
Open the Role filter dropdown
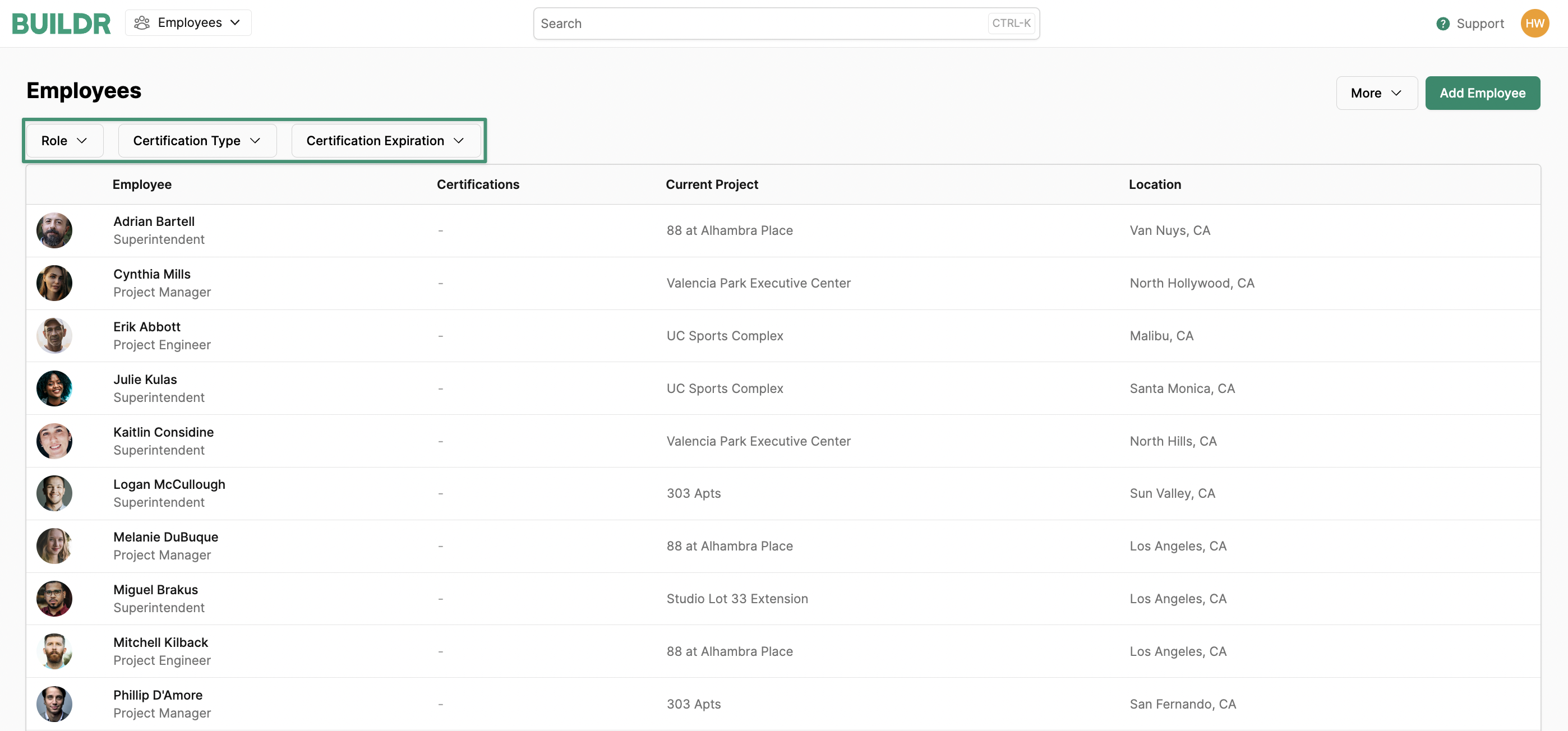coord(64,141)
